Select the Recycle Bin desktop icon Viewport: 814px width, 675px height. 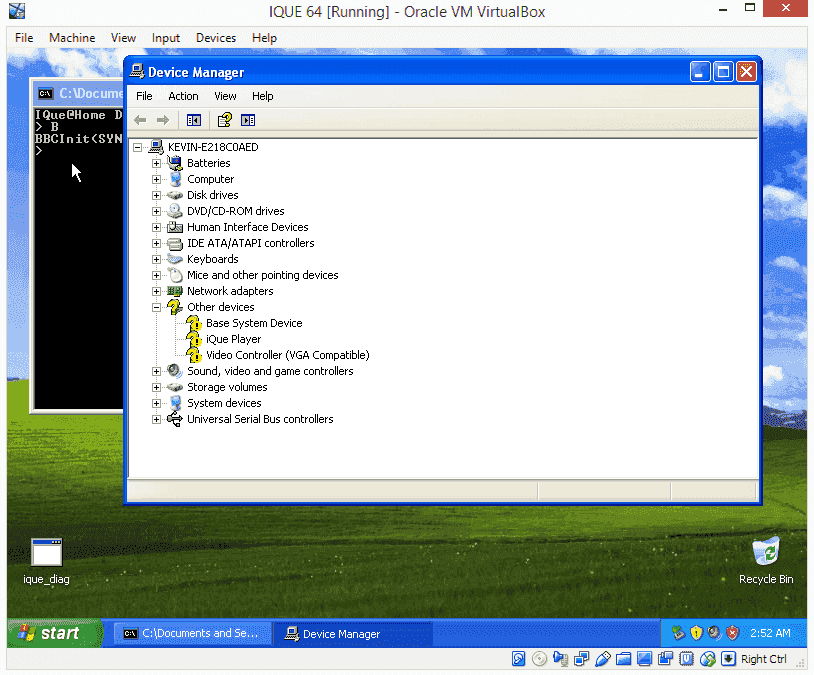(x=766, y=551)
